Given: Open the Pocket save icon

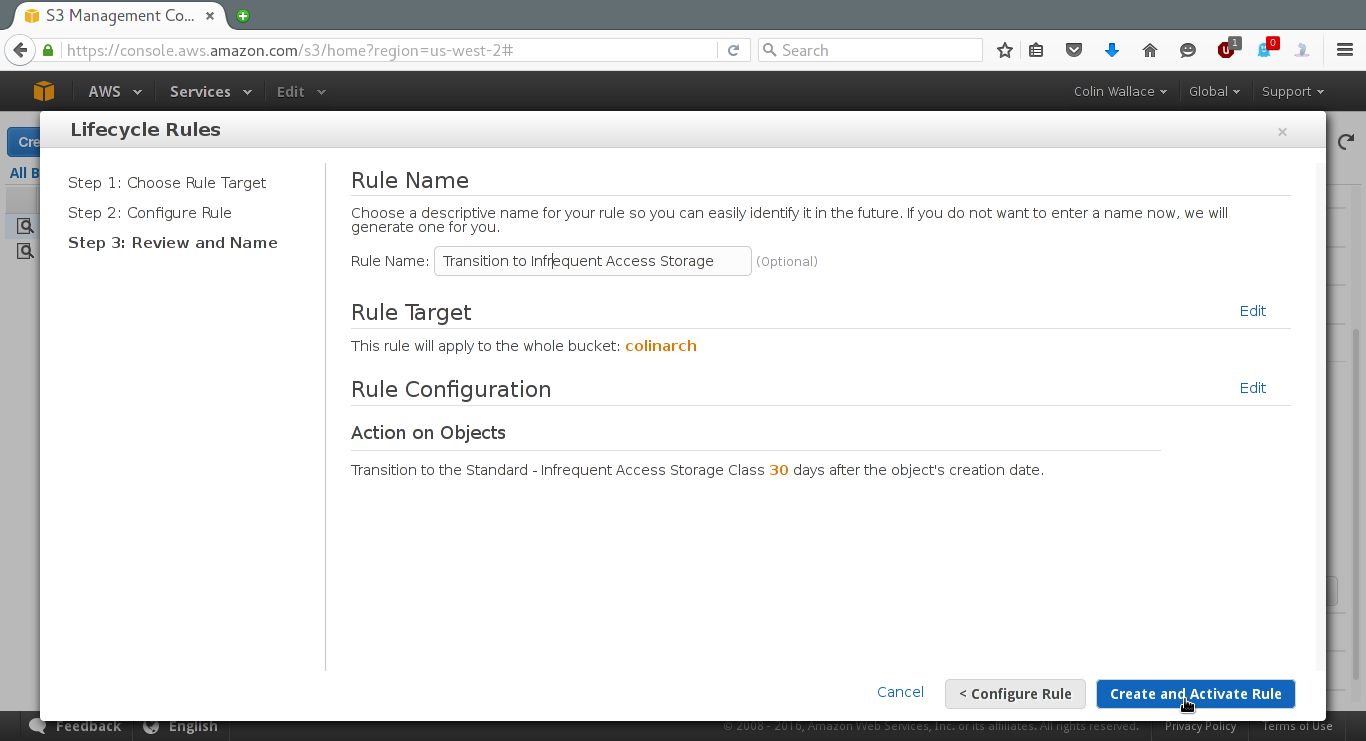Looking at the screenshot, I should click(x=1074, y=50).
